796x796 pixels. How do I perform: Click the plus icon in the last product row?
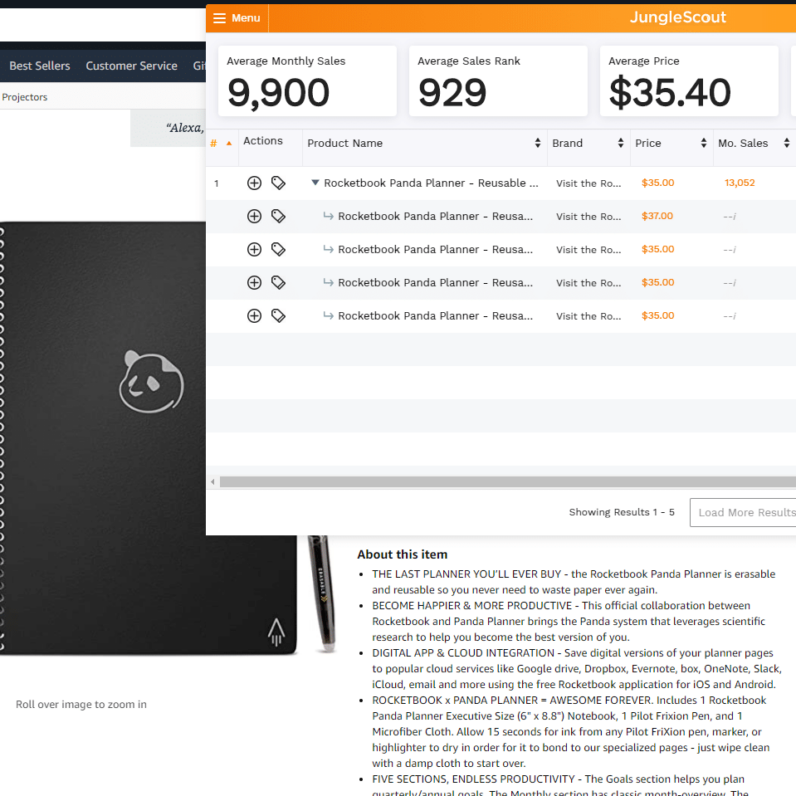[254, 316]
